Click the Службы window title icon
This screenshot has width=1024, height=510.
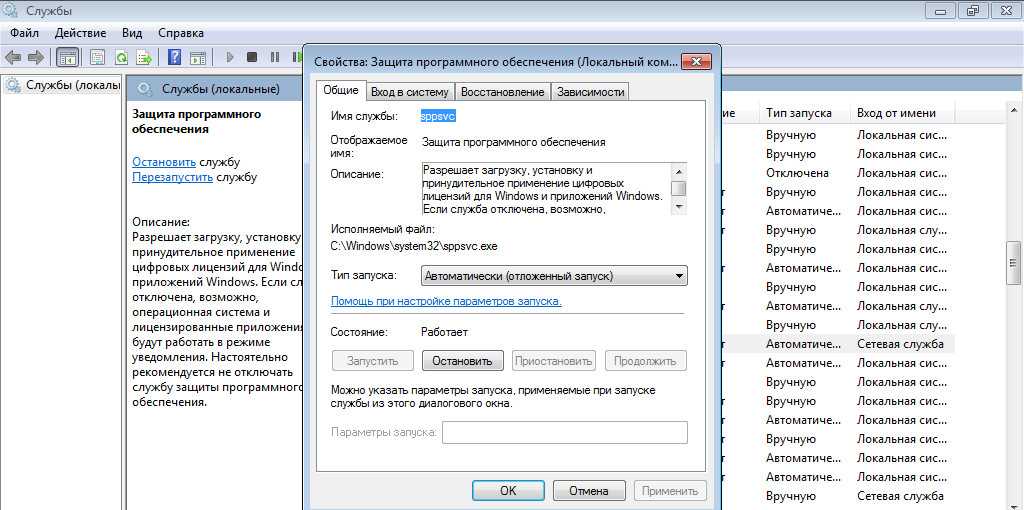[10, 10]
